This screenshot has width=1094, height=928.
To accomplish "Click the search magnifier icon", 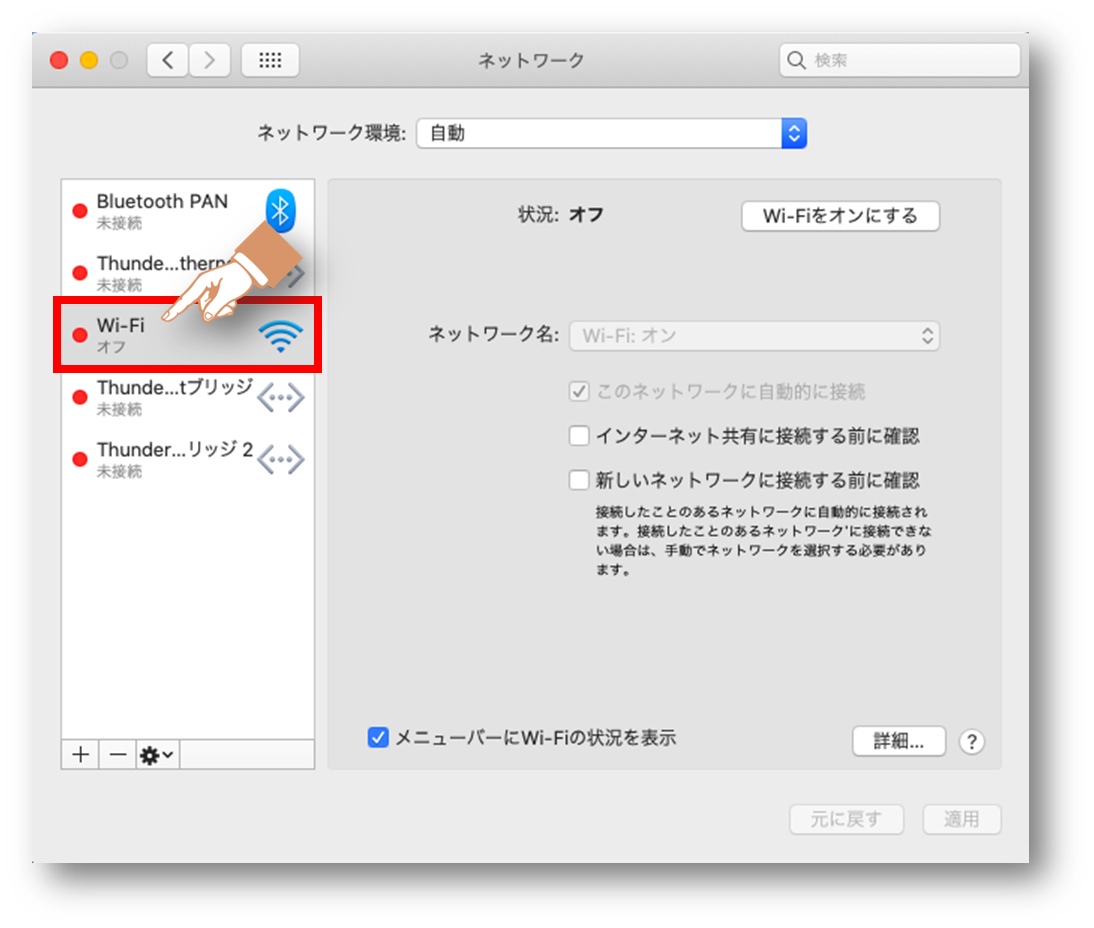I will 796,61.
